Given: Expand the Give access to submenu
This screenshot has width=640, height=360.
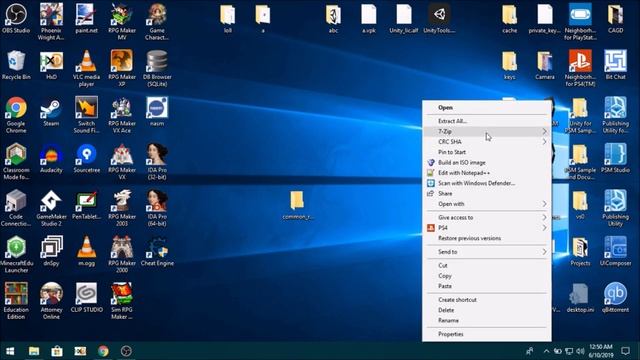Looking at the screenshot, I should [x=487, y=218].
